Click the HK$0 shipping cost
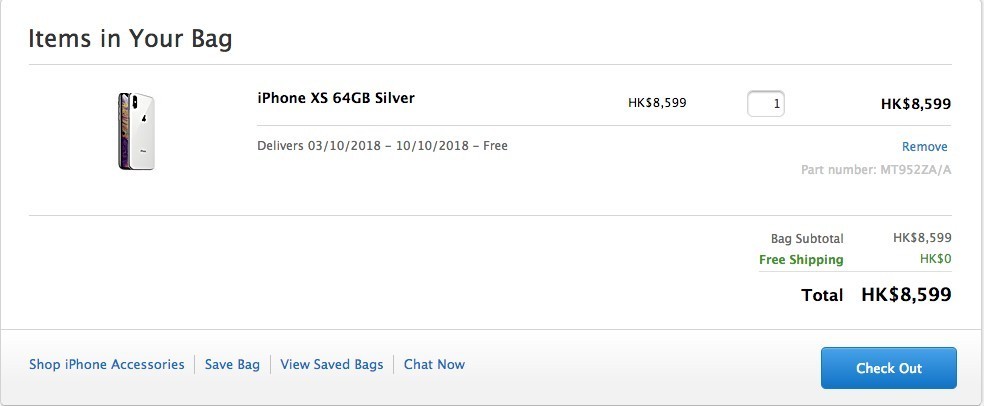Image resolution: width=984 pixels, height=406 pixels. coord(935,259)
